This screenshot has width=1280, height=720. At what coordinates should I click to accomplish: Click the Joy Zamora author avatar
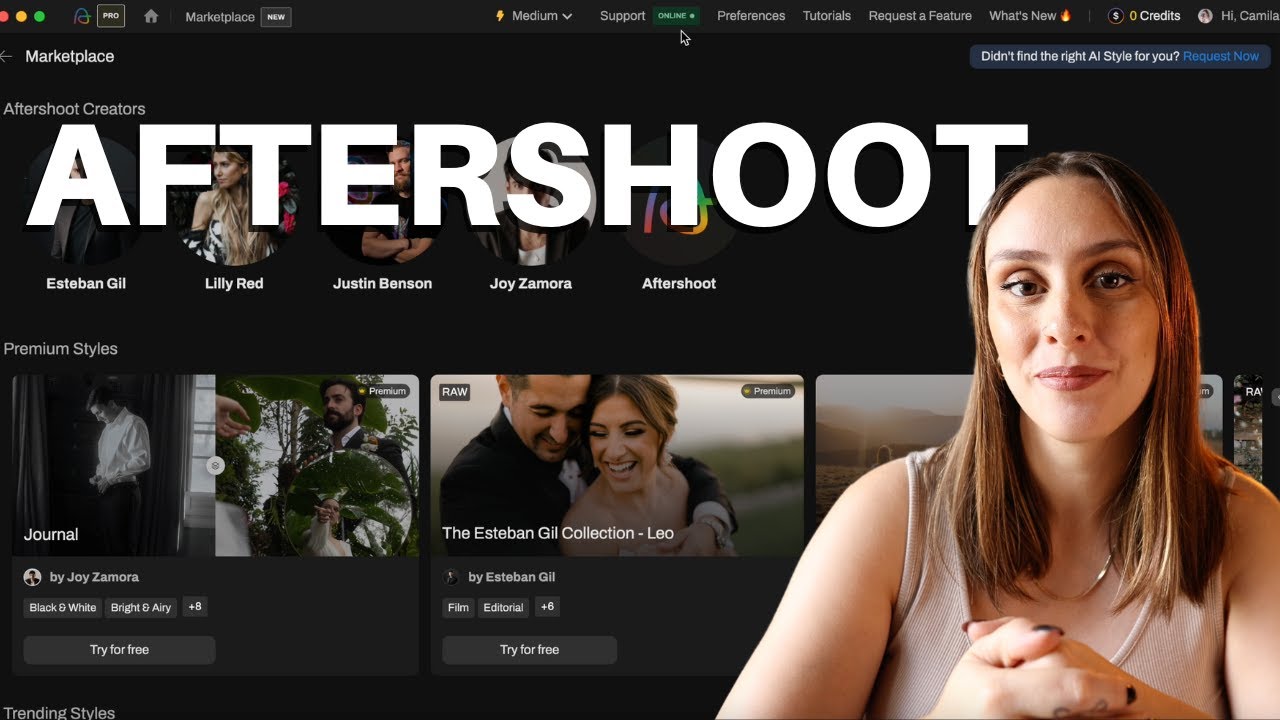(32, 577)
